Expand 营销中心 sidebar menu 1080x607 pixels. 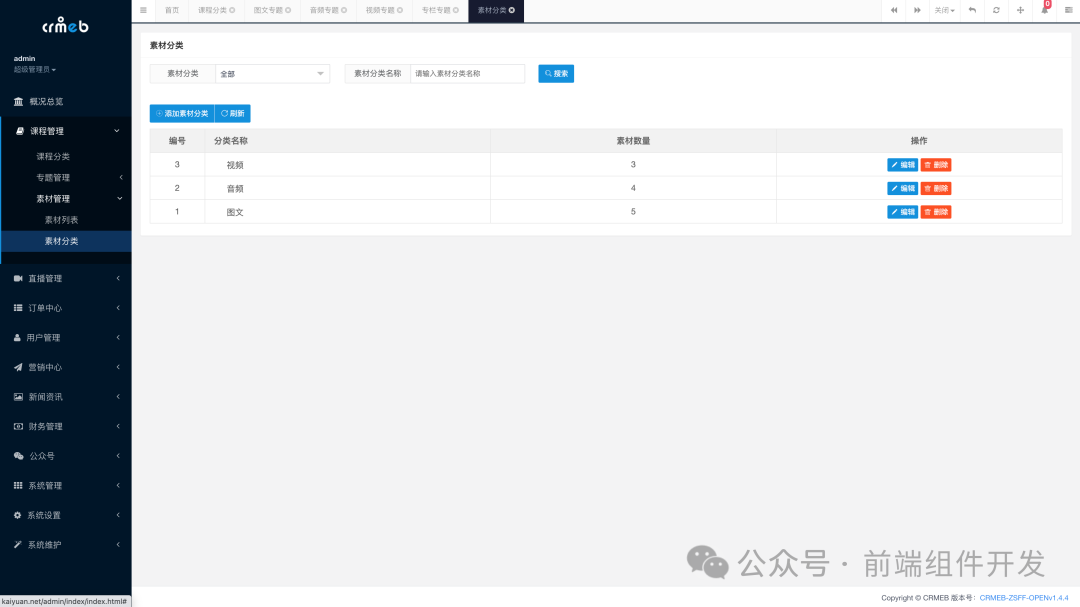65,367
